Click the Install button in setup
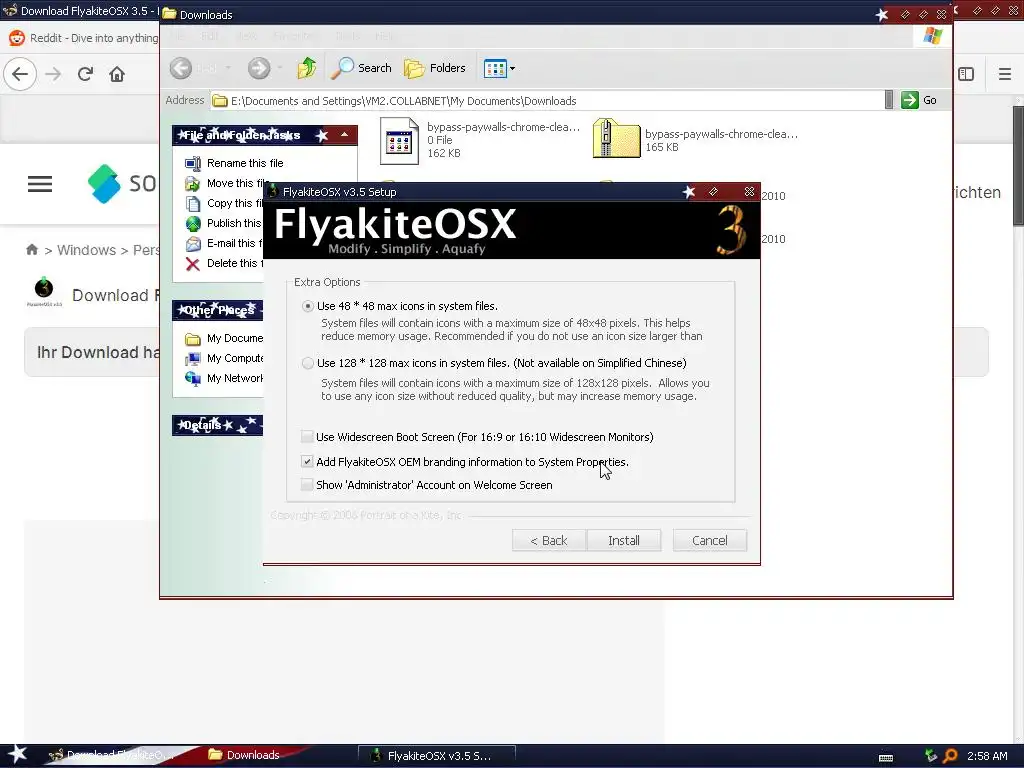The height and width of the screenshot is (768, 1024). [624, 541]
